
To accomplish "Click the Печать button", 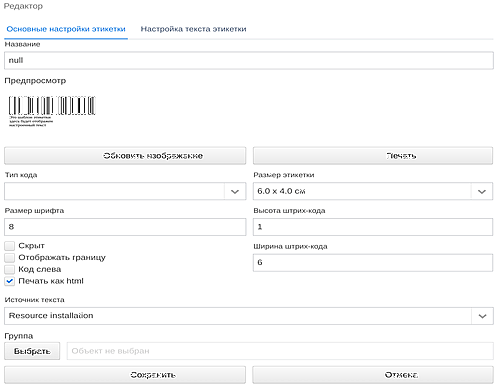I will coord(373,156).
